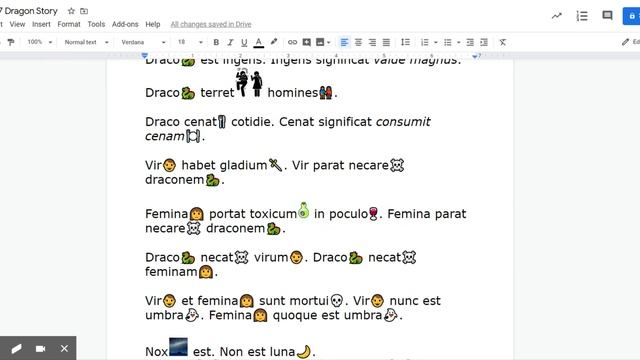Open editing mode pencil

tap(625, 42)
